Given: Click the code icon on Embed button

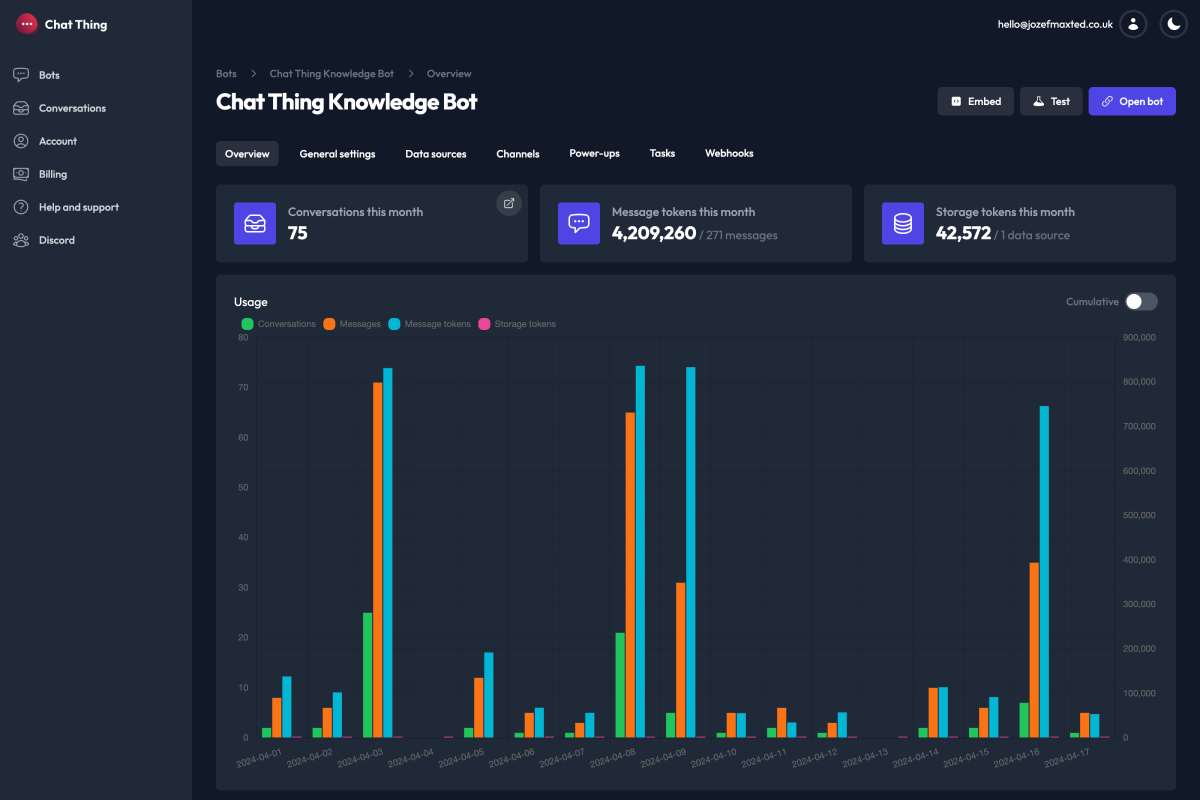Looking at the screenshot, I should pyautogui.click(x=956, y=101).
